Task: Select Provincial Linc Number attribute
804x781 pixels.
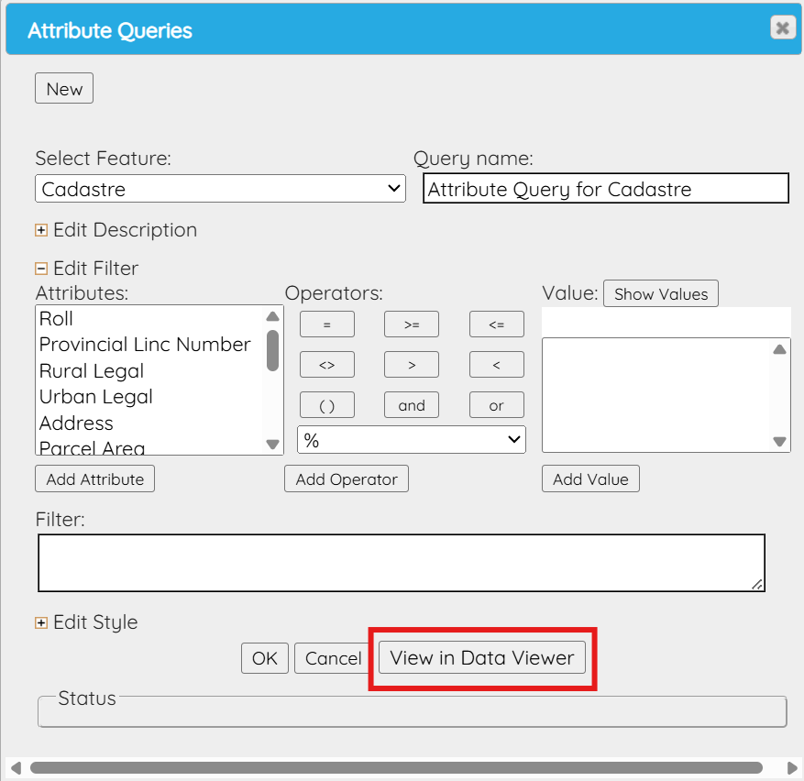Action: (145, 345)
